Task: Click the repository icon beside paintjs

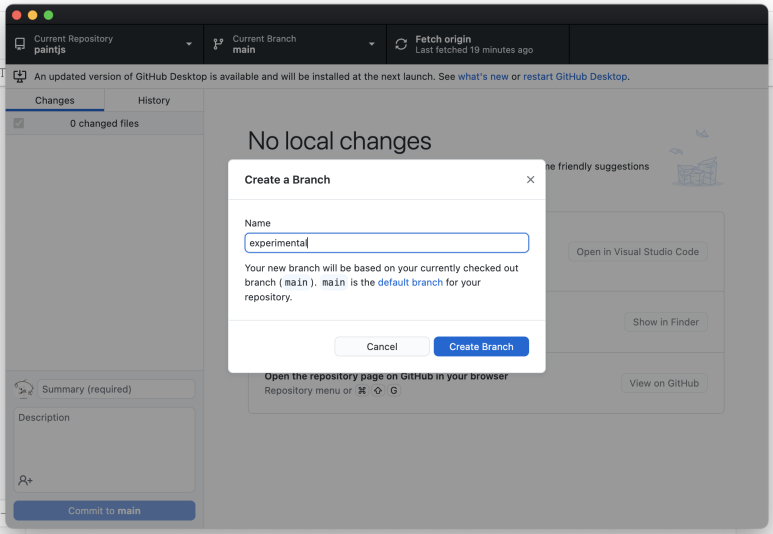Action: (x=20, y=44)
